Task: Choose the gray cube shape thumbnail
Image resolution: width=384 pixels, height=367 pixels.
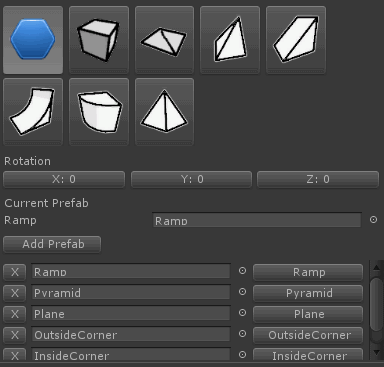Action: click(x=99, y=40)
